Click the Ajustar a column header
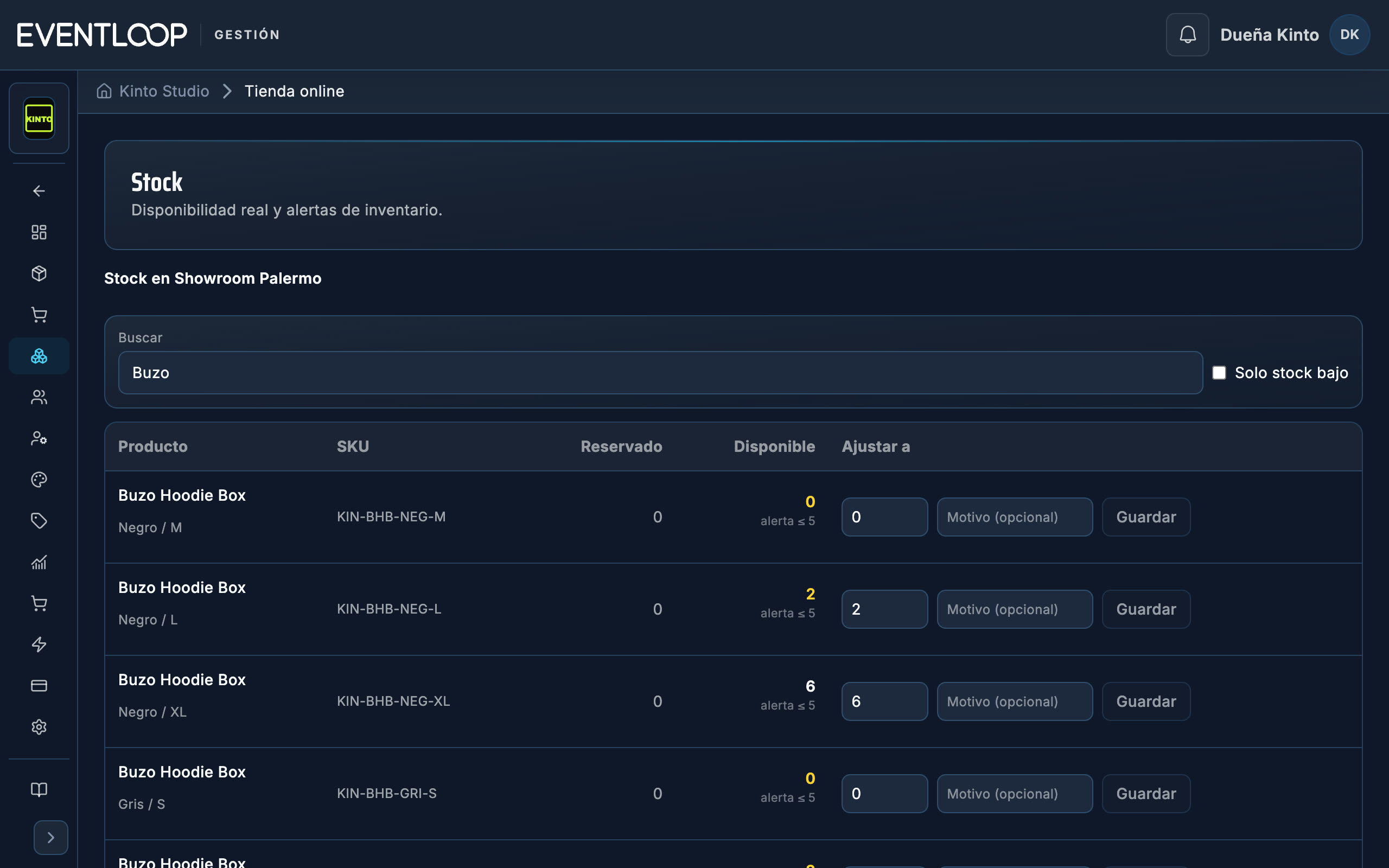This screenshot has width=1389, height=868. point(876,446)
